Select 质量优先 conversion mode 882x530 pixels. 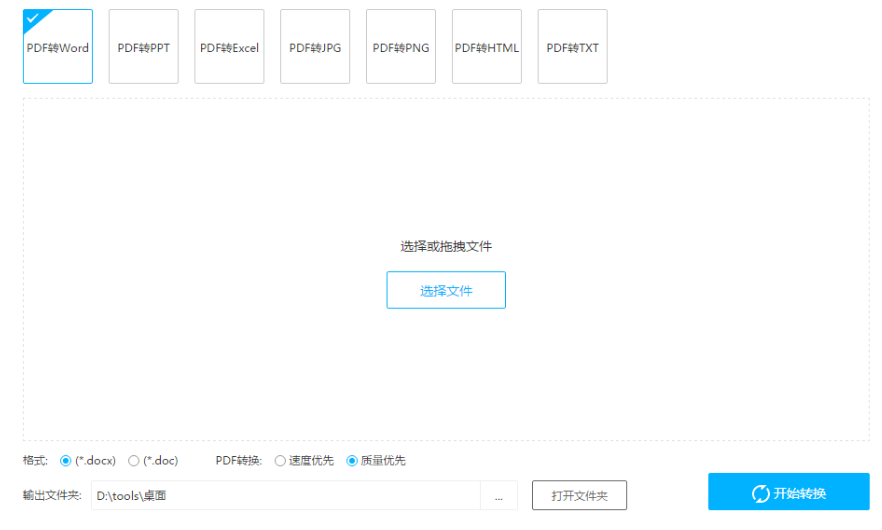[352, 461]
